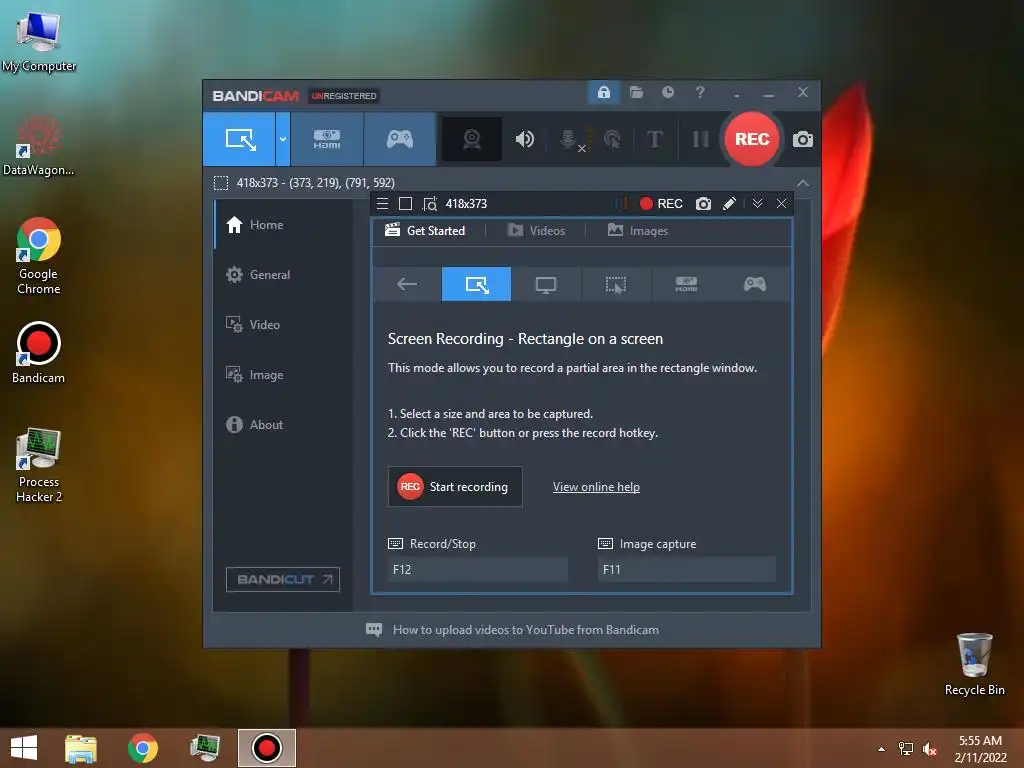Toggle the mouse click effect icon
The width and height of the screenshot is (1024, 768).
(612, 139)
